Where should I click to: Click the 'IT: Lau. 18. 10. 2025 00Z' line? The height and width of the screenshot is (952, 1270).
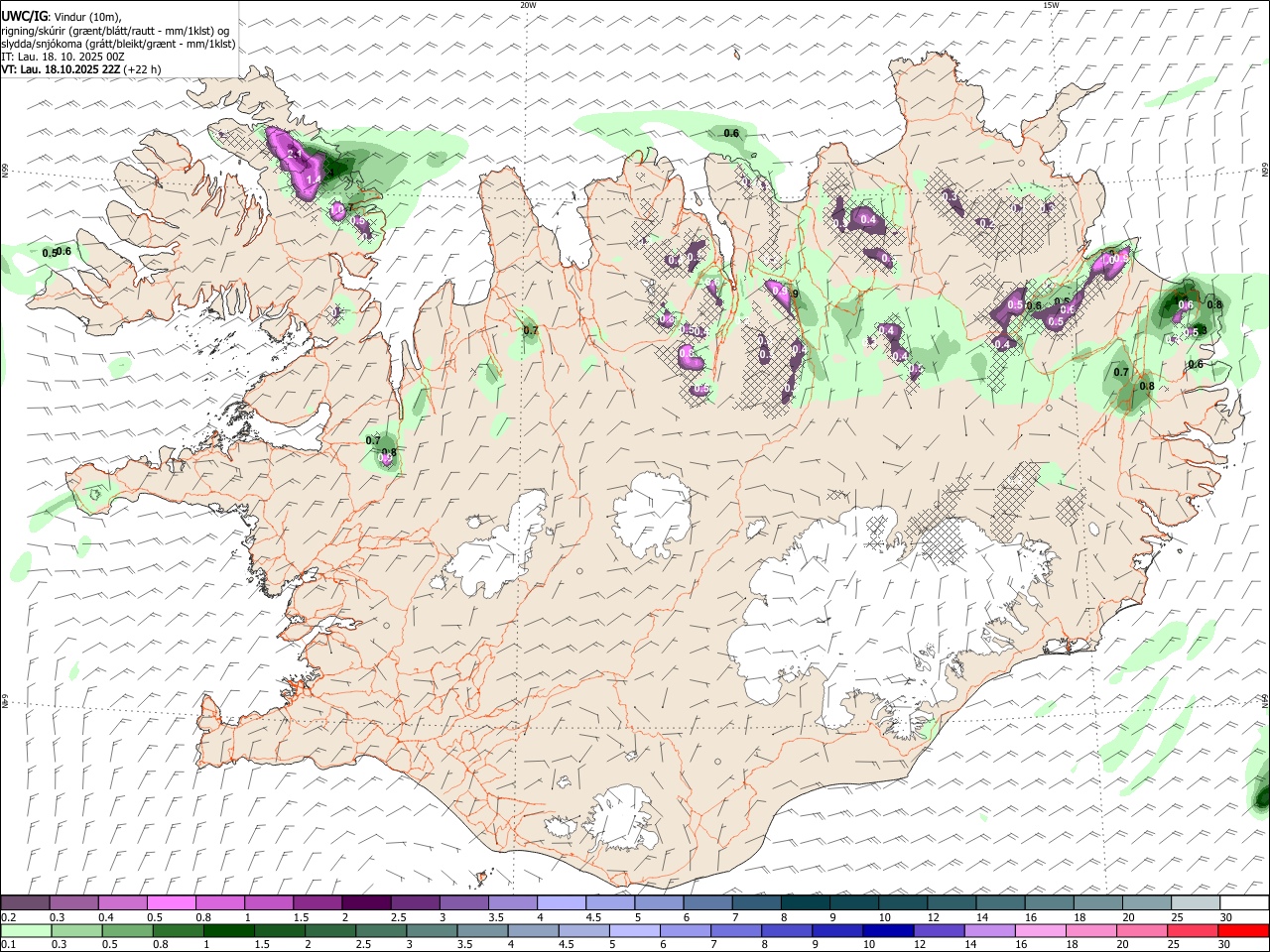click(63, 57)
